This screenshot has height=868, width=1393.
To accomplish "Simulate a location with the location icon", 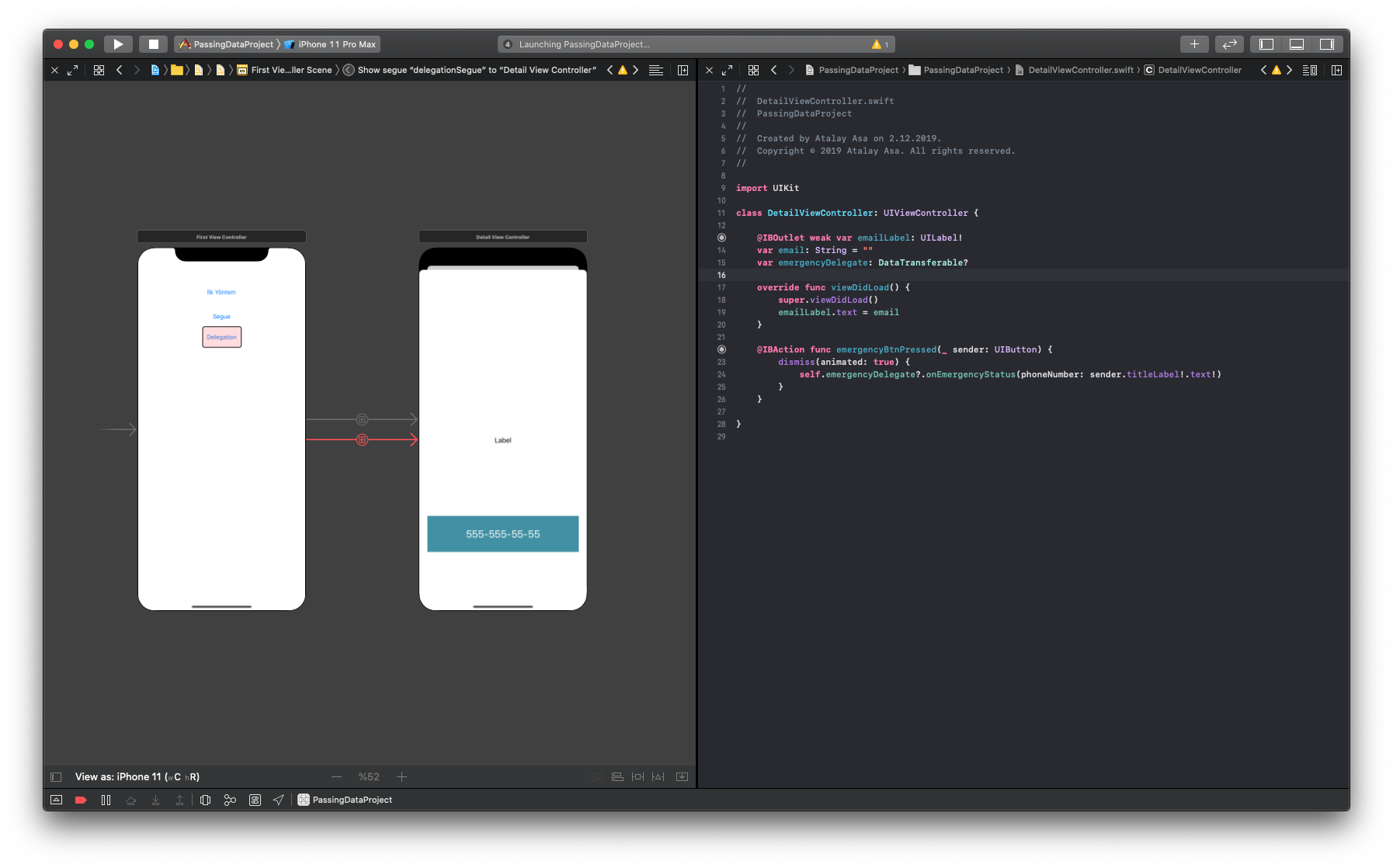I will point(278,800).
